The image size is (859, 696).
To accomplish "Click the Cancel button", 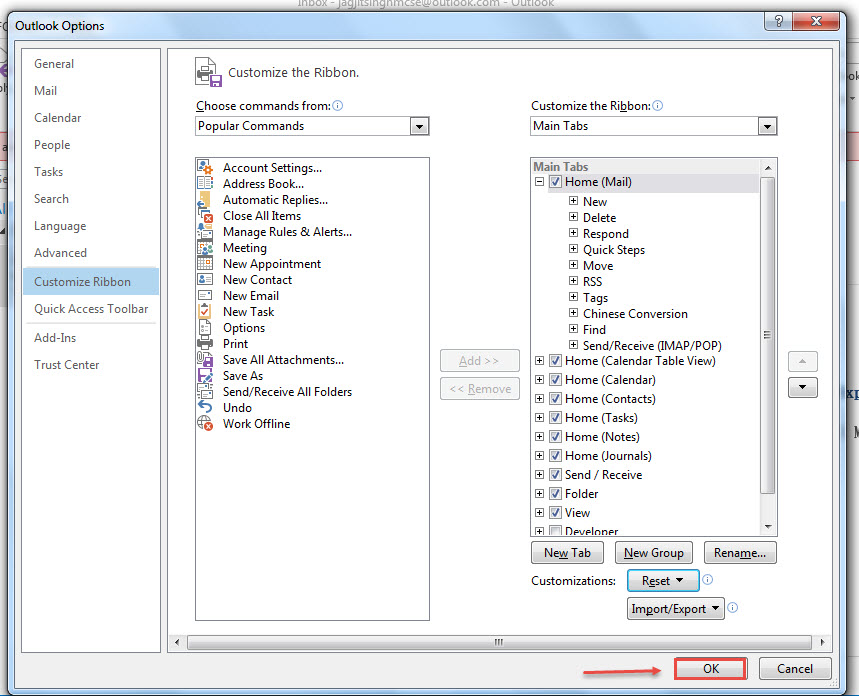I will pyautogui.click(x=795, y=669).
